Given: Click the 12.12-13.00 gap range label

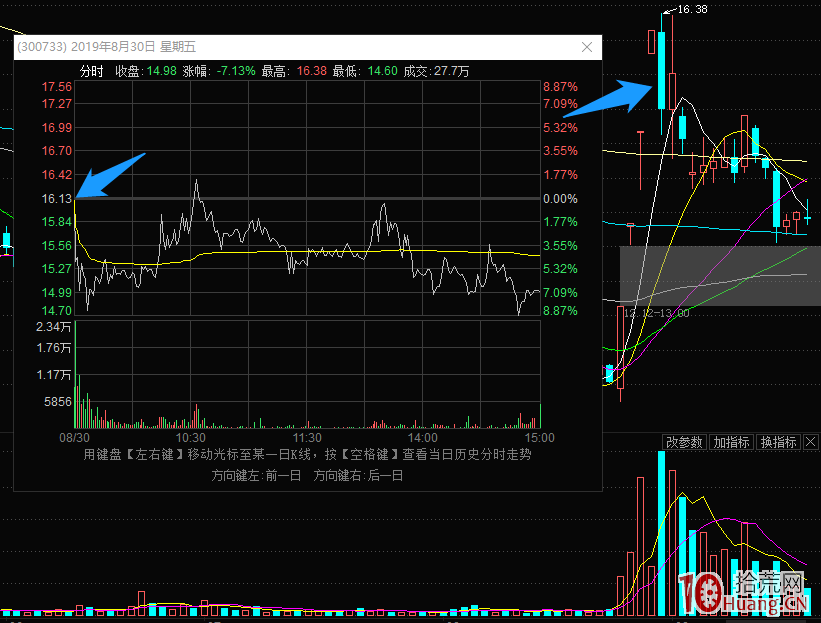Looking at the screenshot, I should (657, 313).
